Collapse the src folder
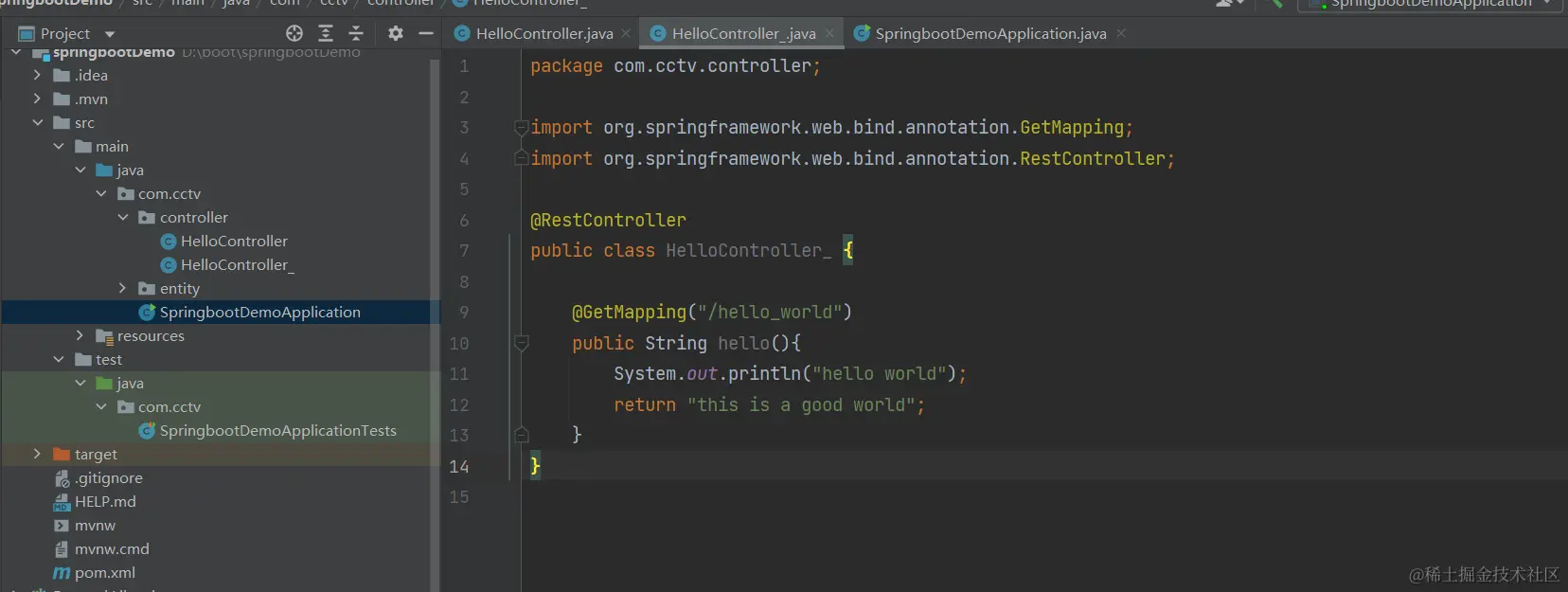 (x=37, y=122)
